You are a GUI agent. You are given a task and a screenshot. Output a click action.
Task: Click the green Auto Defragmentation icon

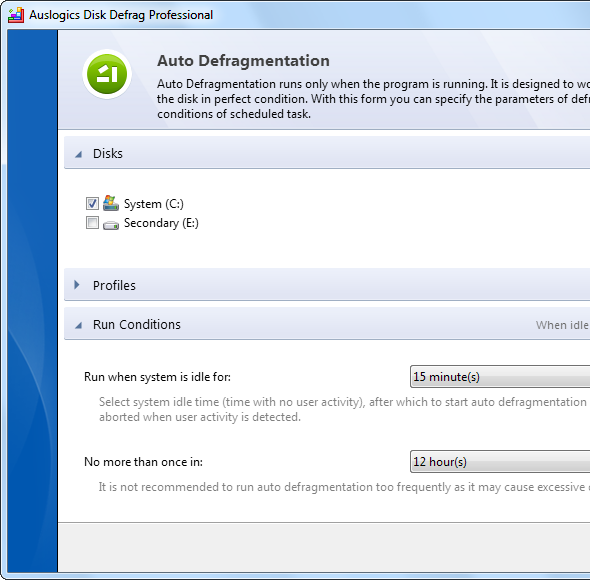(107, 74)
